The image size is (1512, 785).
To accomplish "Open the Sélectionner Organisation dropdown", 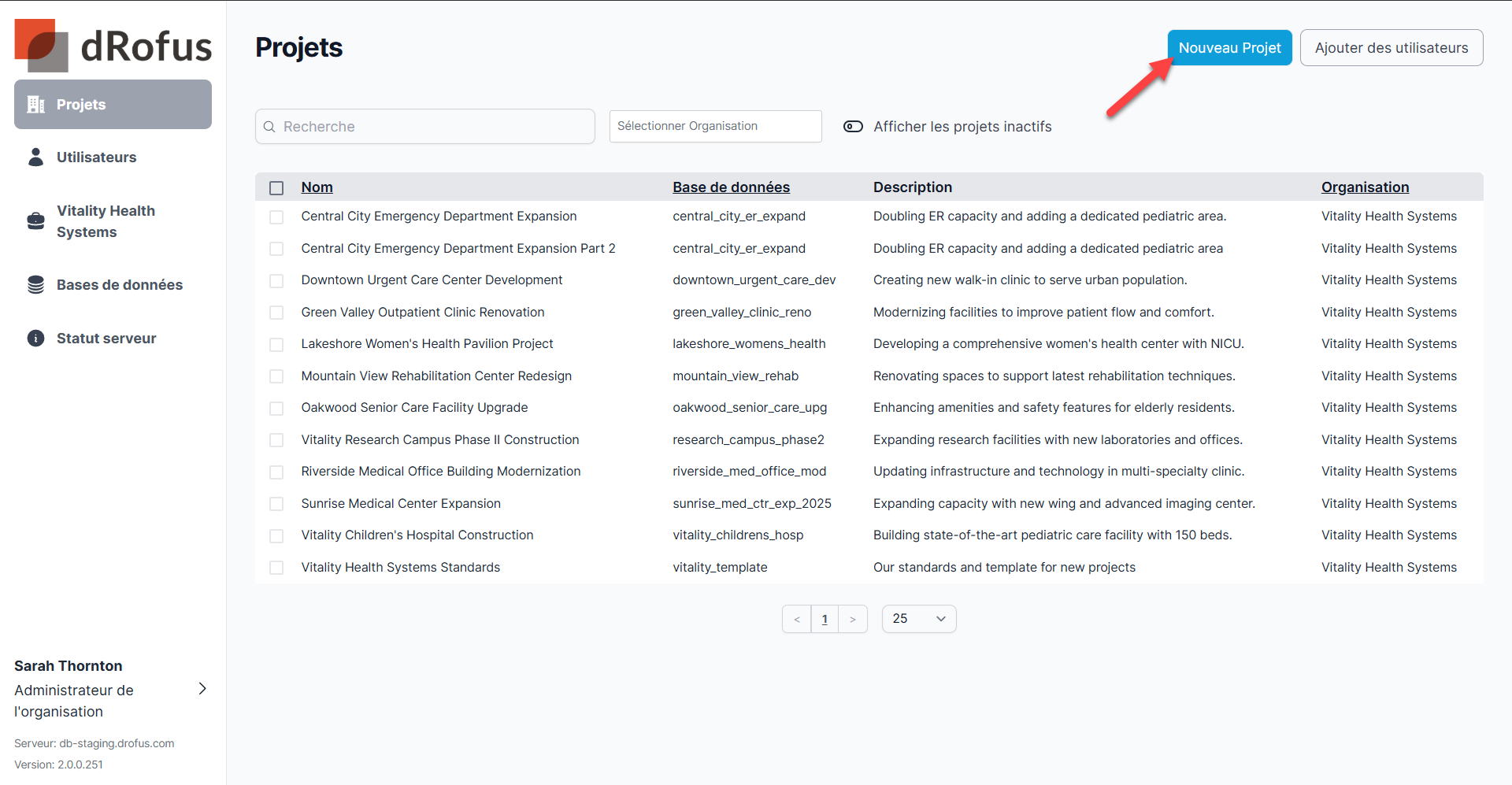I will (715, 127).
